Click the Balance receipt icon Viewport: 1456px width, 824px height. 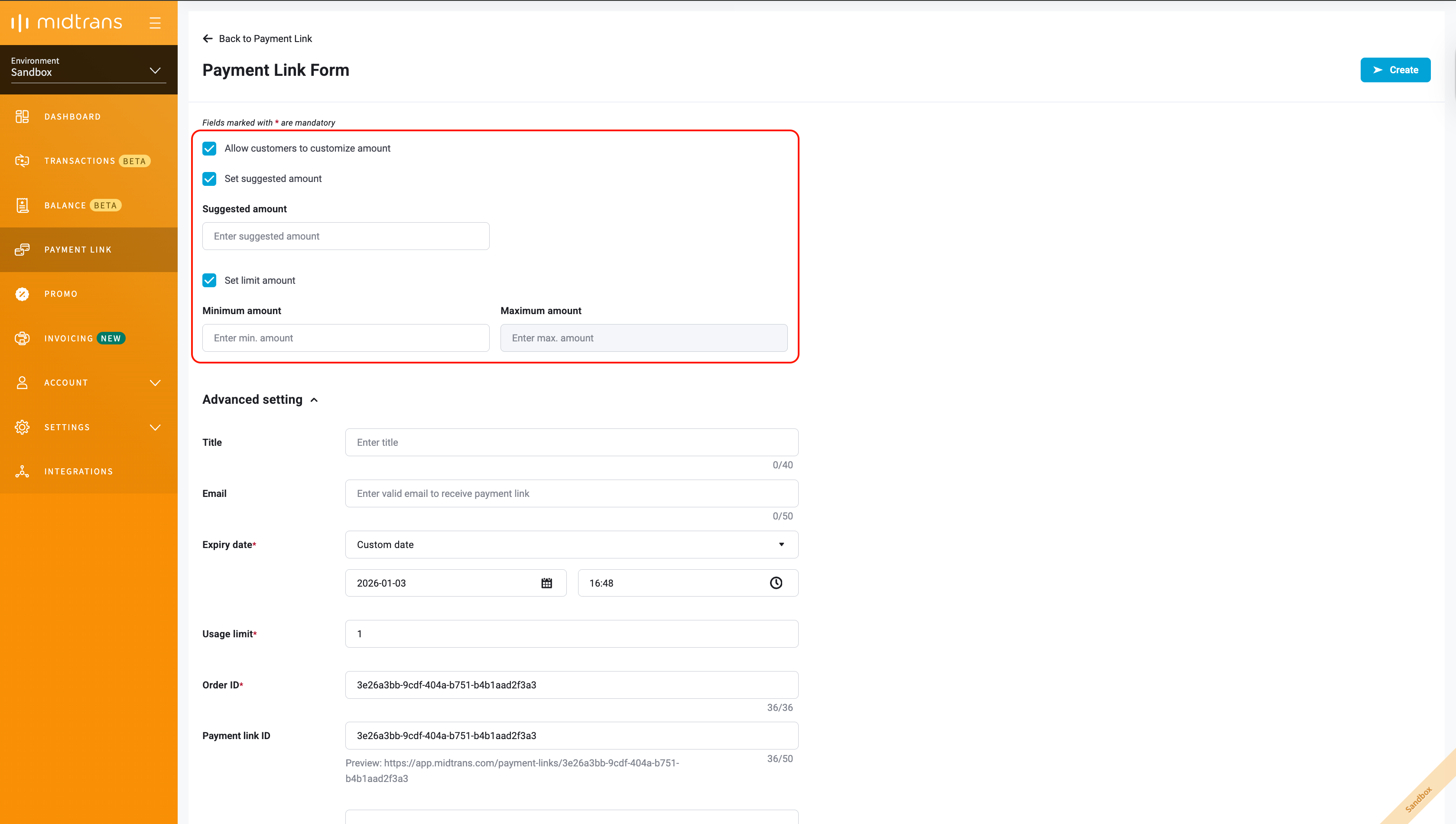[22, 205]
